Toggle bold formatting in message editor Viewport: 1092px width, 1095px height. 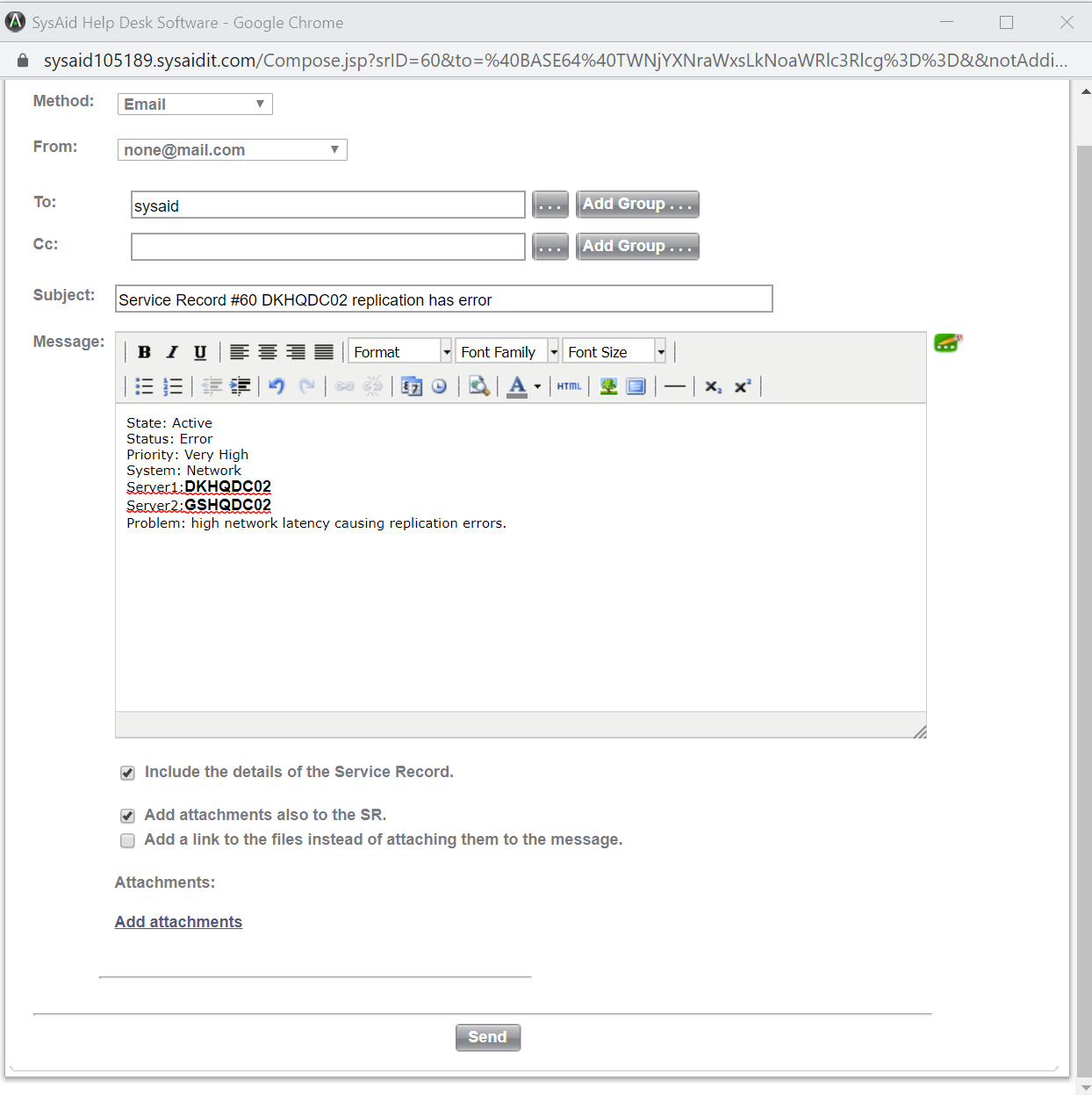pos(145,352)
